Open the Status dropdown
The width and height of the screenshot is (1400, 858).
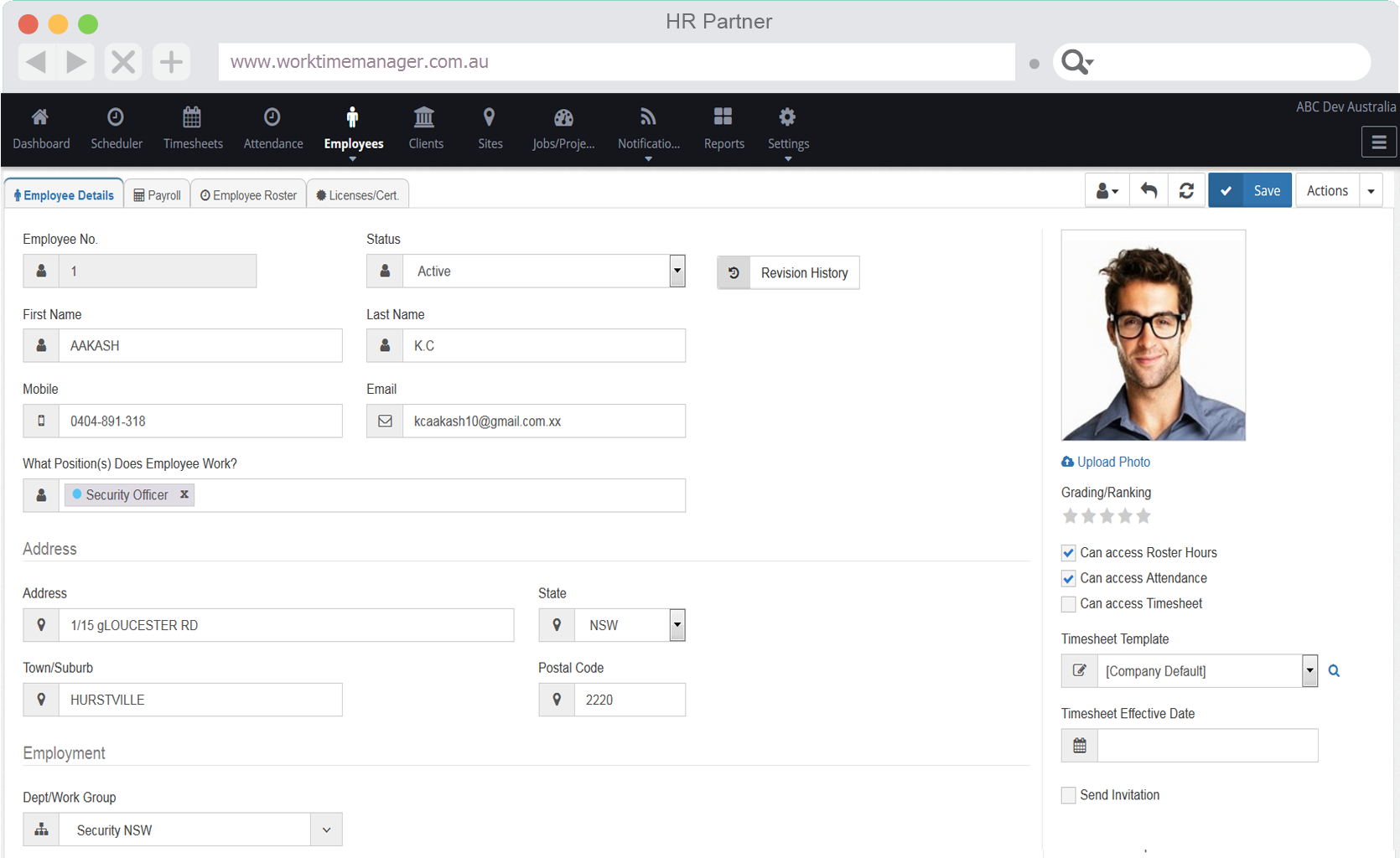[677, 271]
